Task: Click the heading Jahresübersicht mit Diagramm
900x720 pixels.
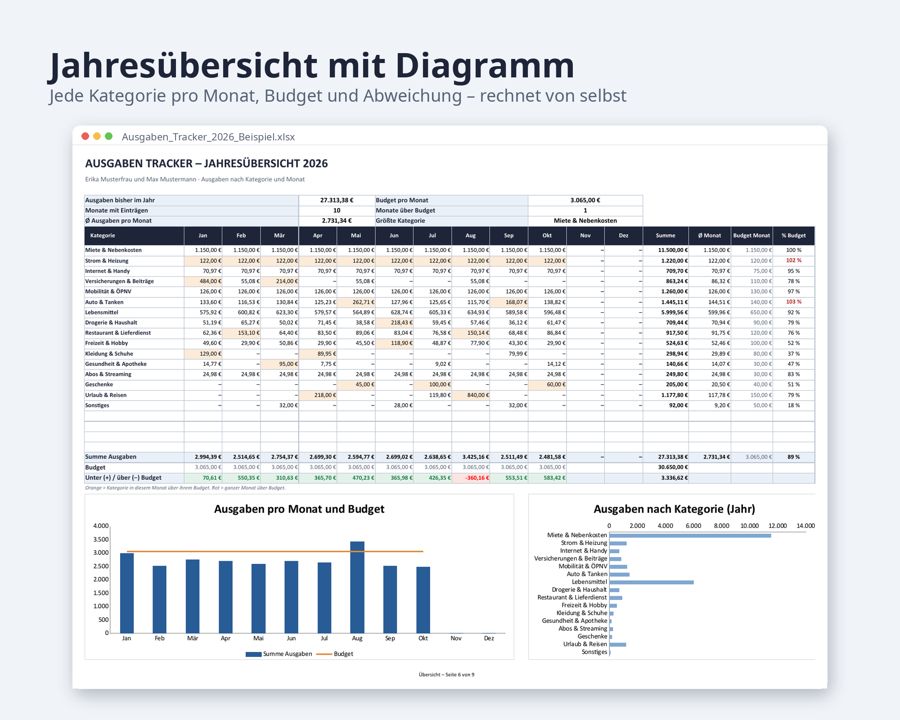Action: click(x=311, y=65)
